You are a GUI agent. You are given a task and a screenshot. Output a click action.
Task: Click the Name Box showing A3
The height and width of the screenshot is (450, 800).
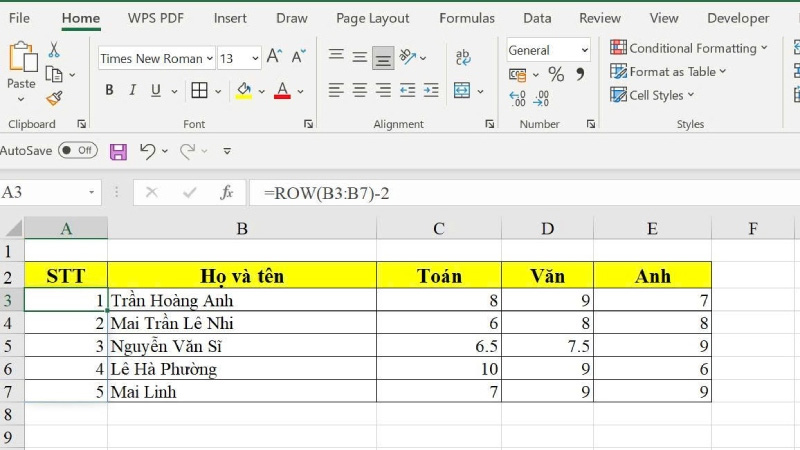[45, 192]
